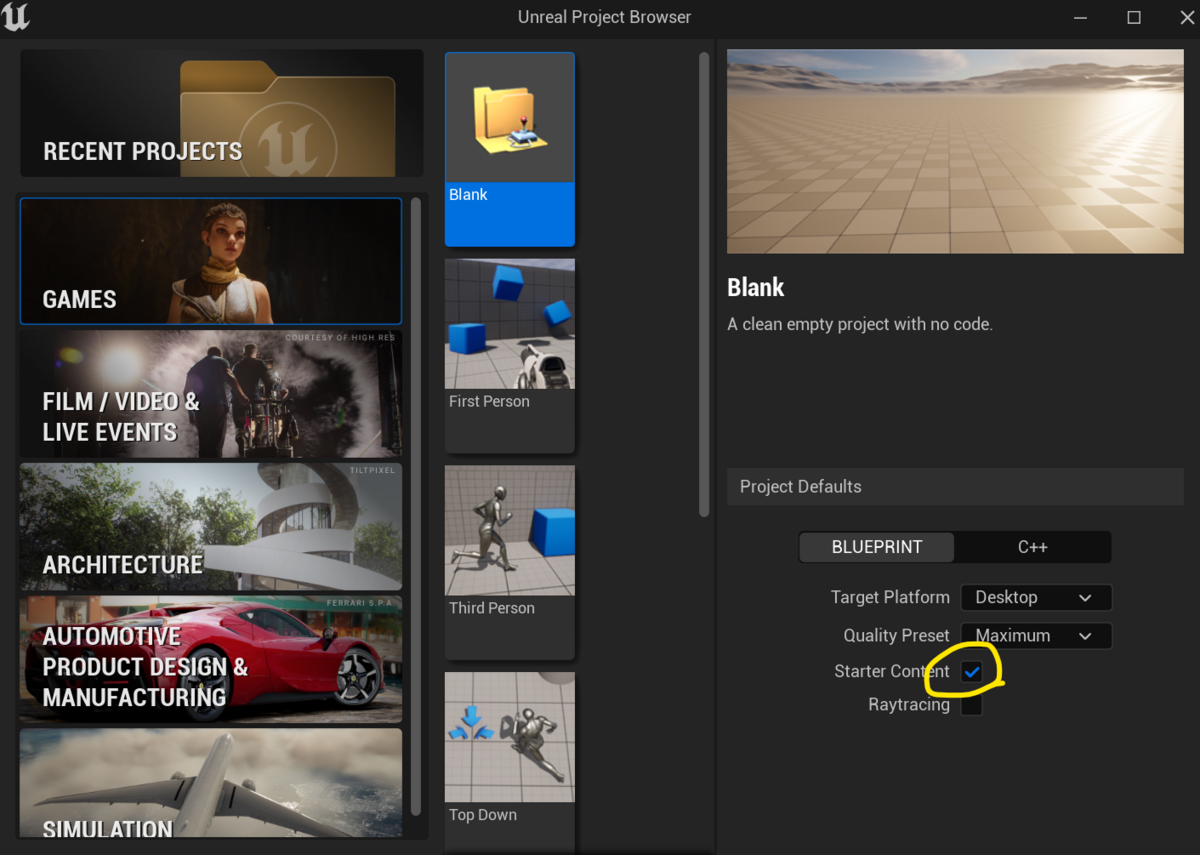Click 'A clean empty project with no code.' description
1200x855 pixels.
[860, 324]
